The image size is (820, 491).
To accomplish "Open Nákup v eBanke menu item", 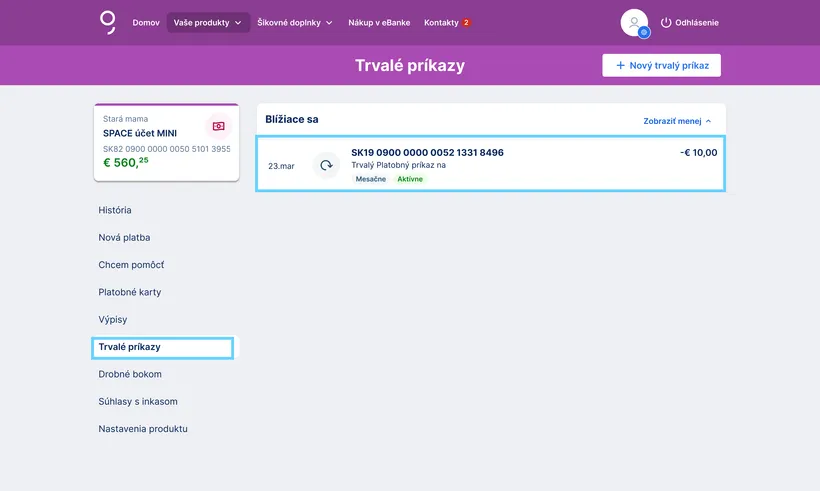I will pos(379,22).
